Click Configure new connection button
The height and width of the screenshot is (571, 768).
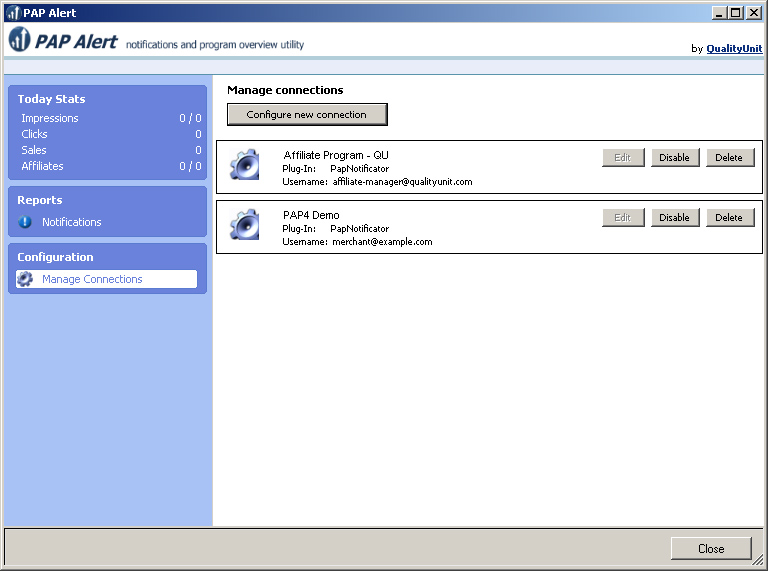pos(307,115)
